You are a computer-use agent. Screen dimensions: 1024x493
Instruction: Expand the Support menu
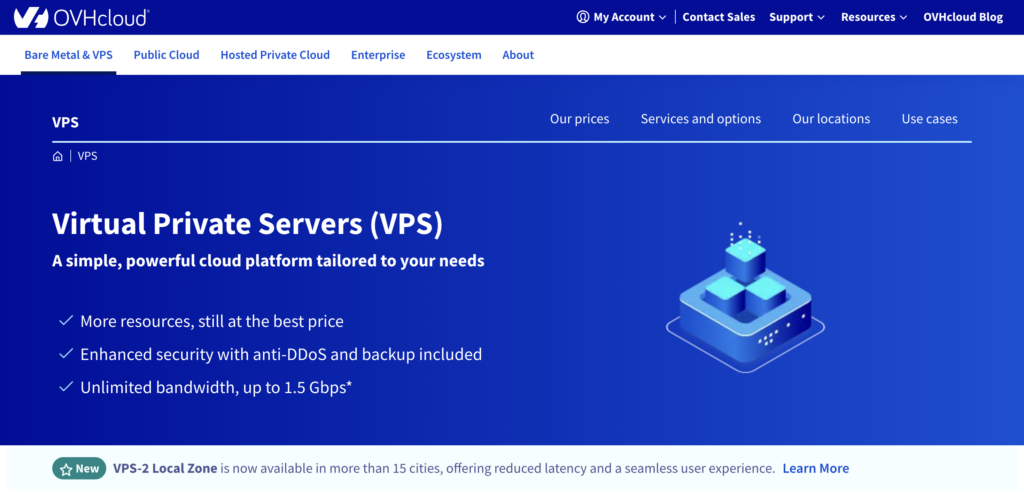pos(797,18)
